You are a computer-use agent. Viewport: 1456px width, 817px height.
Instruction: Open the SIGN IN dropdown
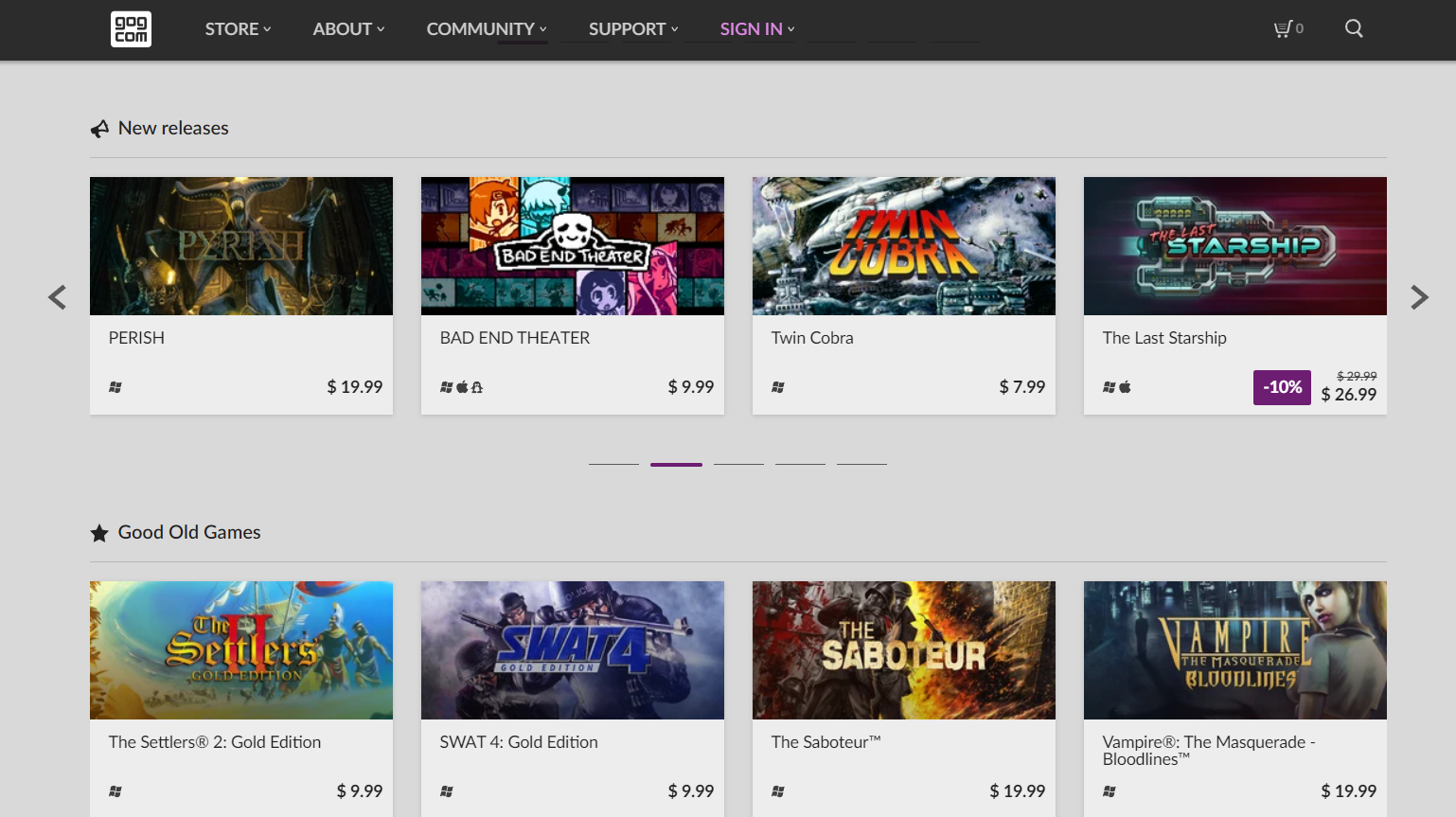[x=758, y=29]
